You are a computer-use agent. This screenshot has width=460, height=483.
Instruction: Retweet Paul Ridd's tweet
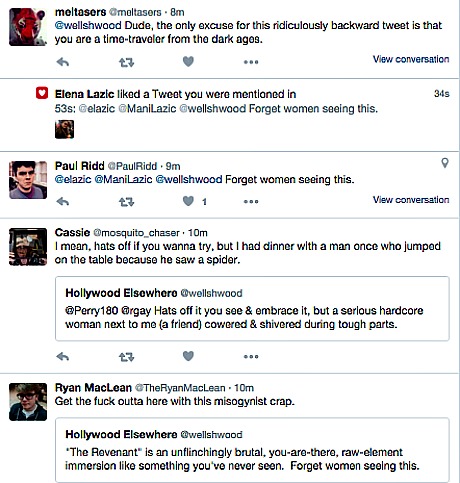pyautogui.click(x=127, y=202)
